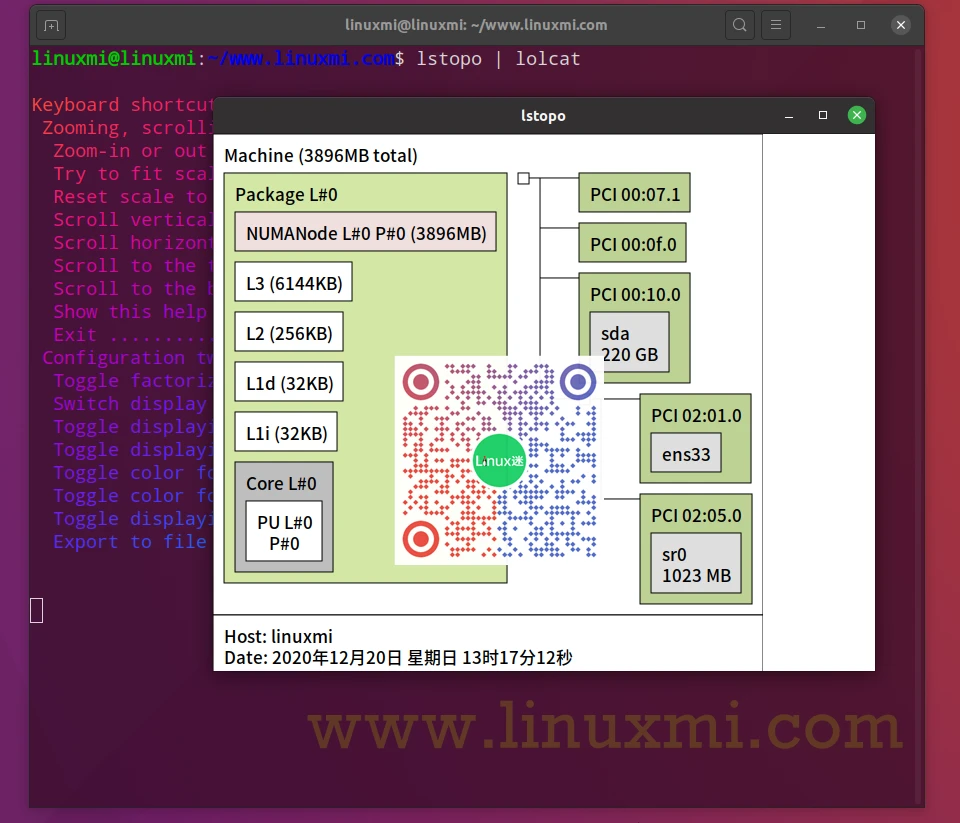Click the small bridge square node
The width and height of the screenshot is (960, 823).
coord(523,178)
